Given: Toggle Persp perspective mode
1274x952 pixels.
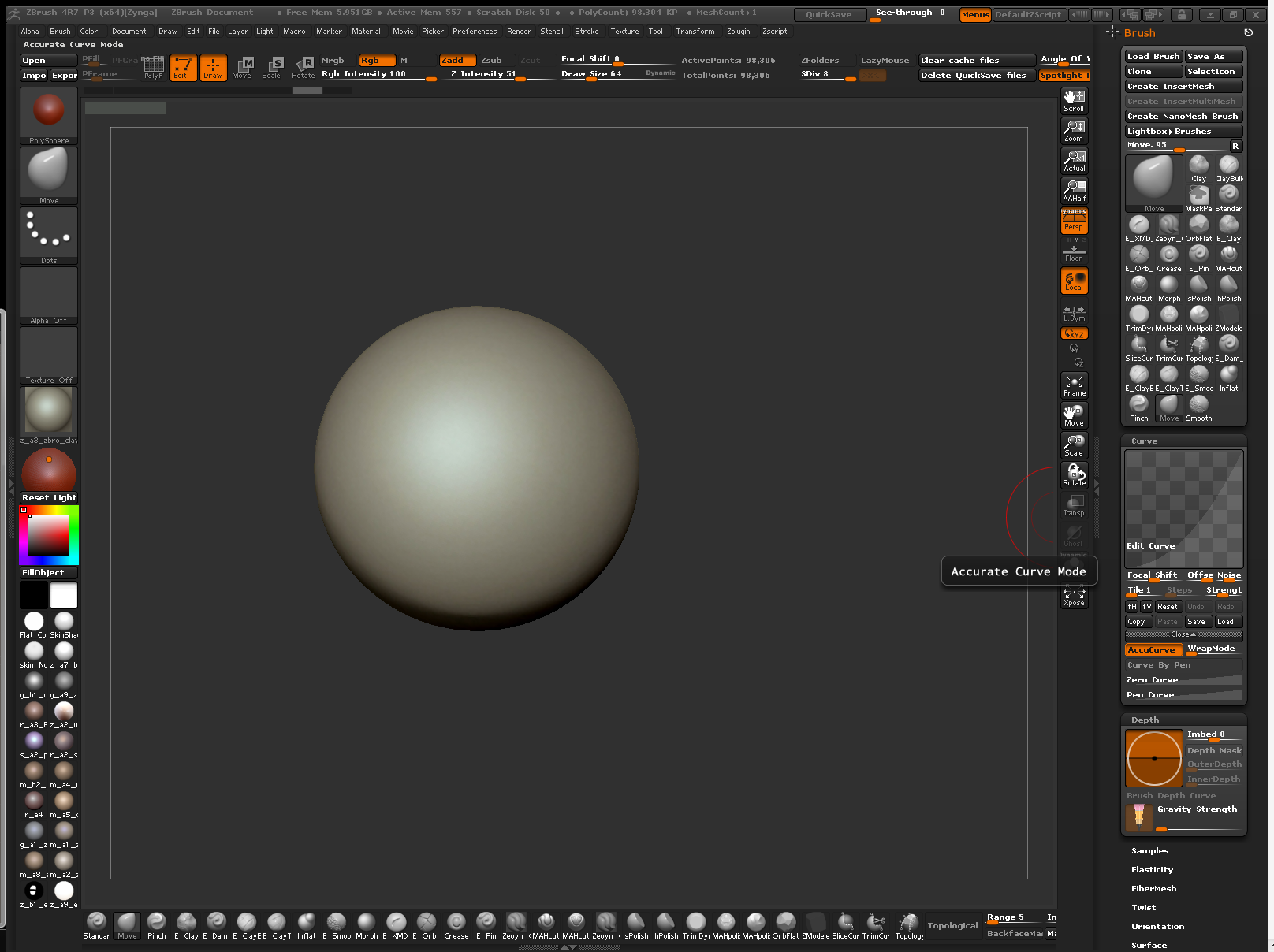Looking at the screenshot, I should [x=1074, y=221].
